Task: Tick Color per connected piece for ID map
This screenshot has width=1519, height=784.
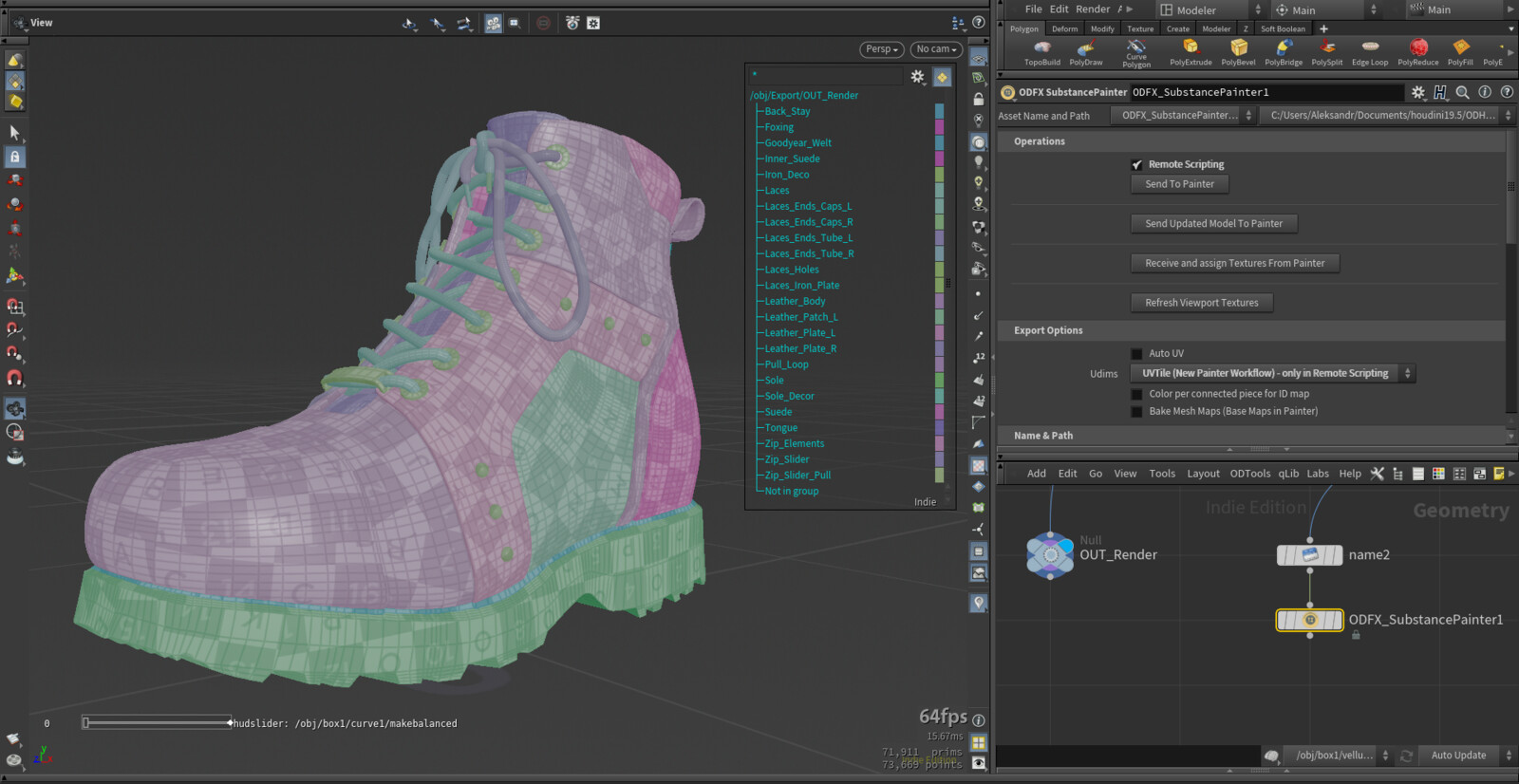Action: [x=1136, y=394]
